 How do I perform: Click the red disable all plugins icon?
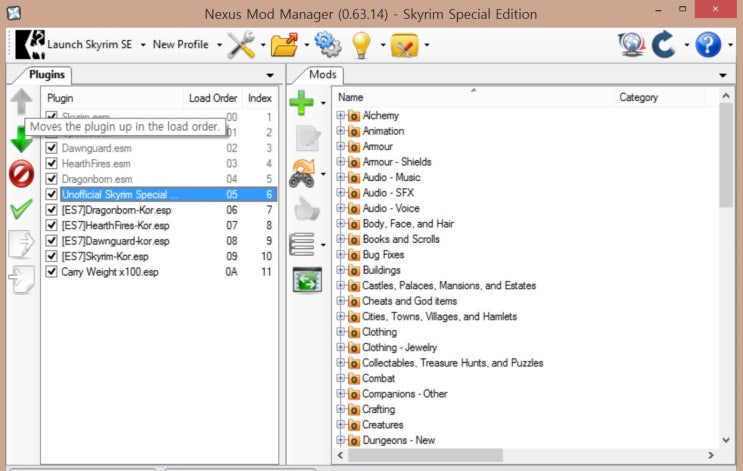click(21, 173)
